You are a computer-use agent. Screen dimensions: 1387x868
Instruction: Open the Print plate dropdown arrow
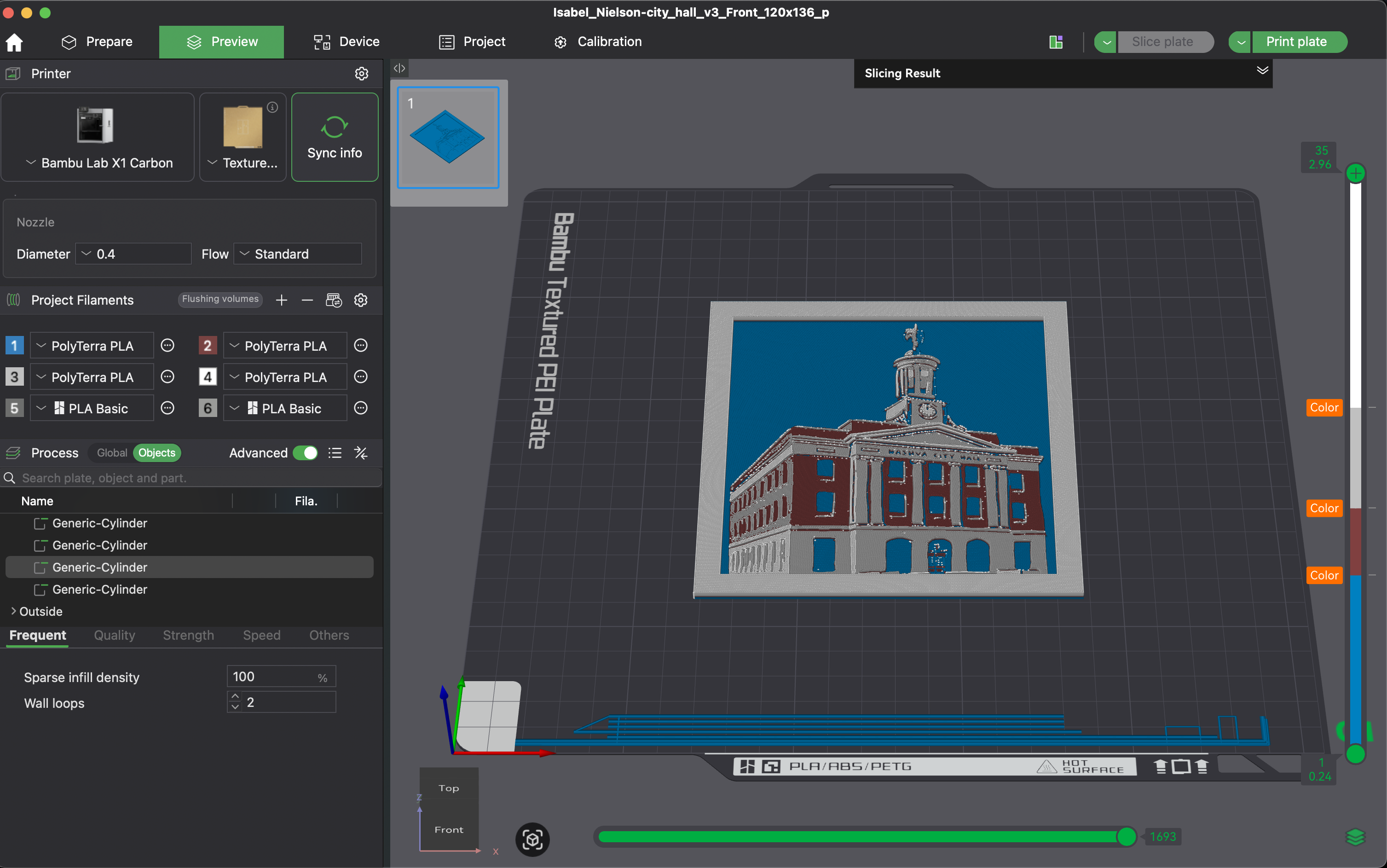[1241, 42]
